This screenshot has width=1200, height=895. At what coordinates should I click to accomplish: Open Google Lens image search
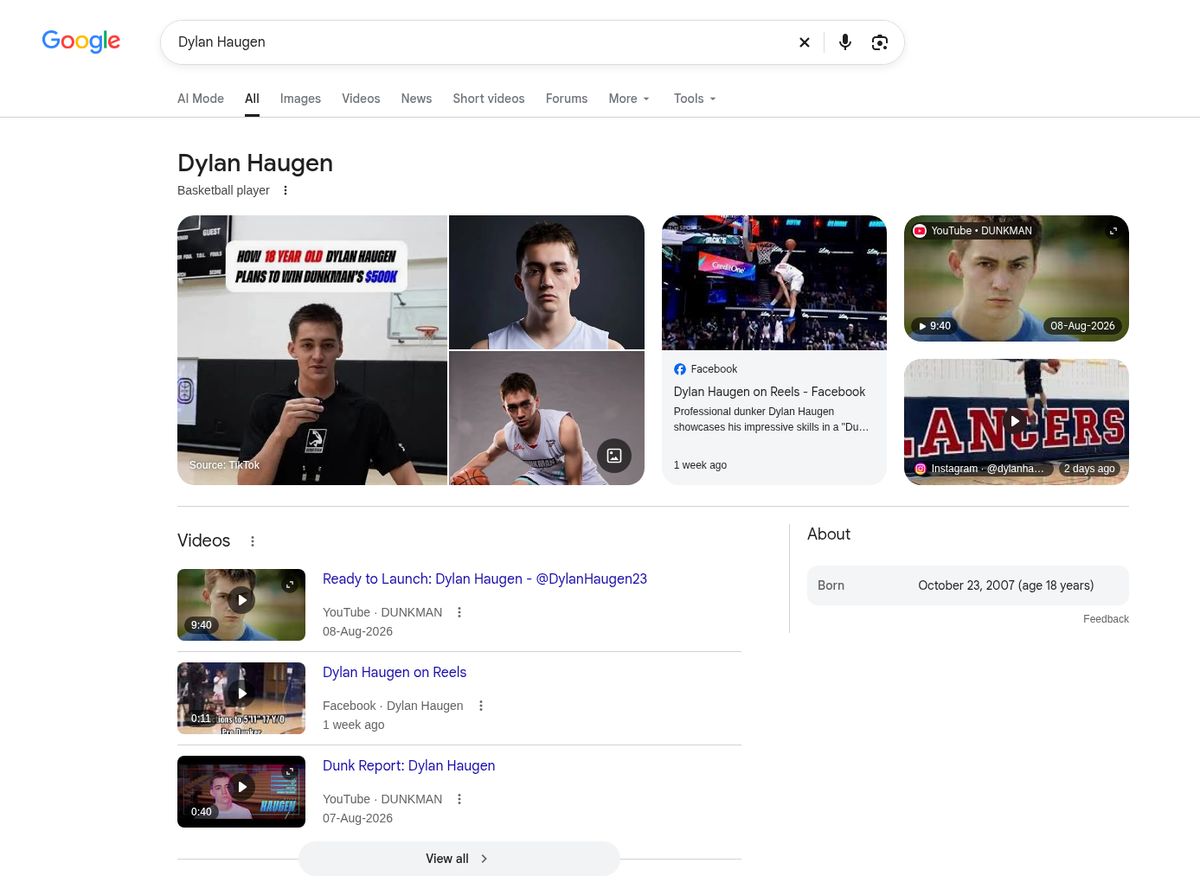[880, 42]
